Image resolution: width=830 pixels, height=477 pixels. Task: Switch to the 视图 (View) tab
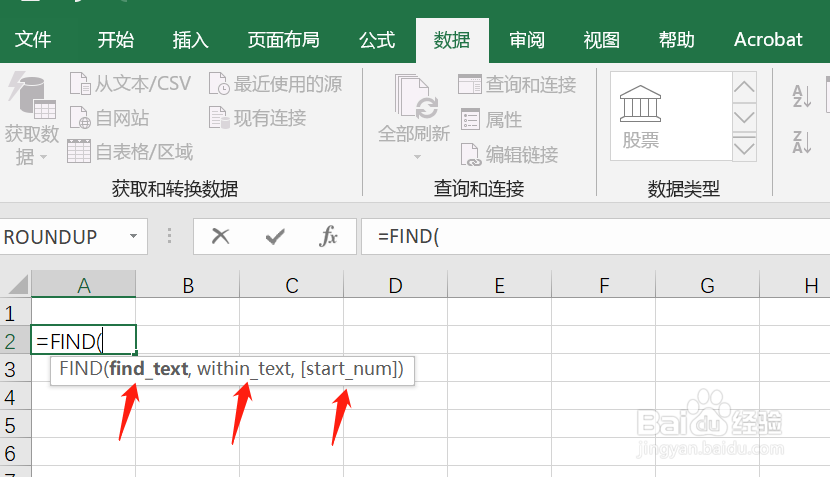click(601, 40)
